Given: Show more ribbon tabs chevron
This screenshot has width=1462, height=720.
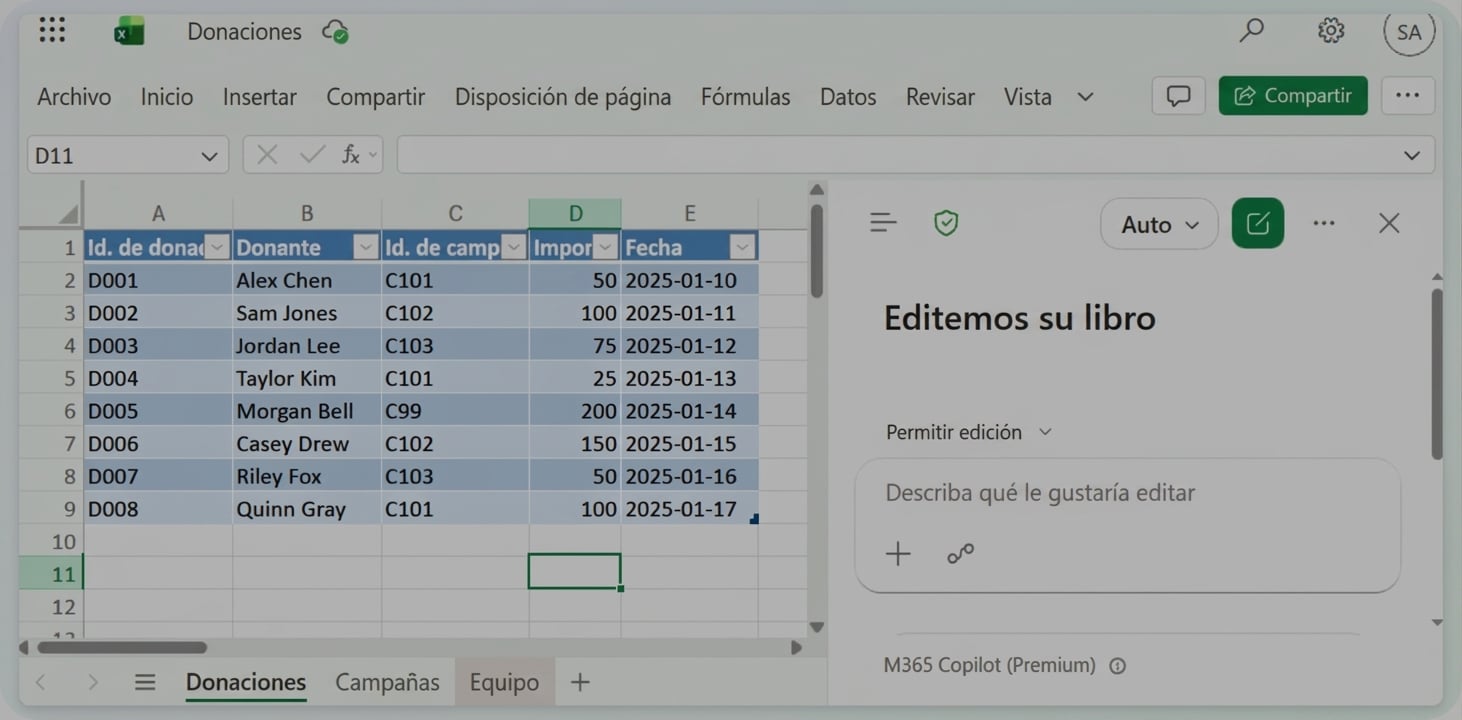Looking at the screenshot, I should pos(1085,97).
